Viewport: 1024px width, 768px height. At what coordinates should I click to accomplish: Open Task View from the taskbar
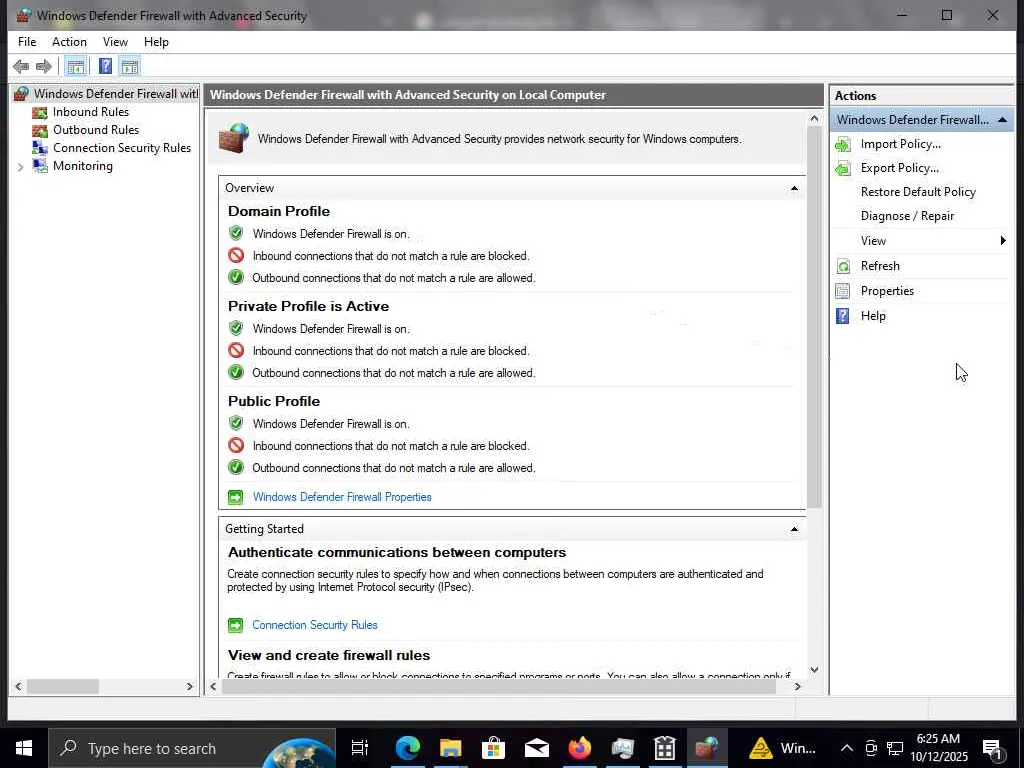click(359, 748)
